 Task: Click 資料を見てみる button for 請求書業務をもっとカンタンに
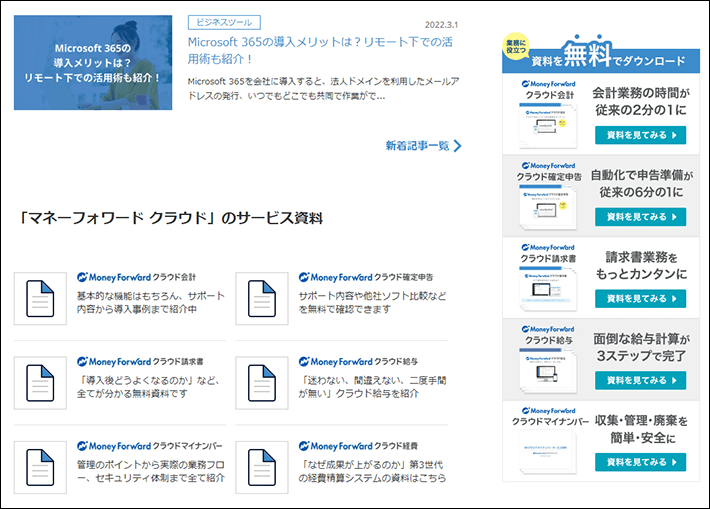[640, 299]
